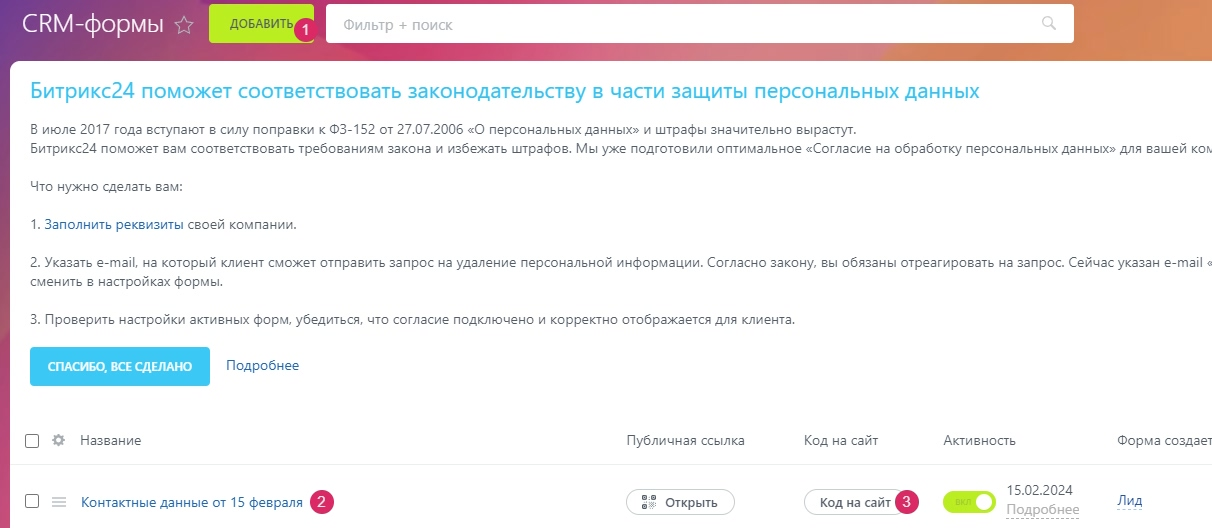Viewport: 1212px width, 528px height.
Task: Add CRM-формы page to favorites star
Action: click(x=184, y=25)
